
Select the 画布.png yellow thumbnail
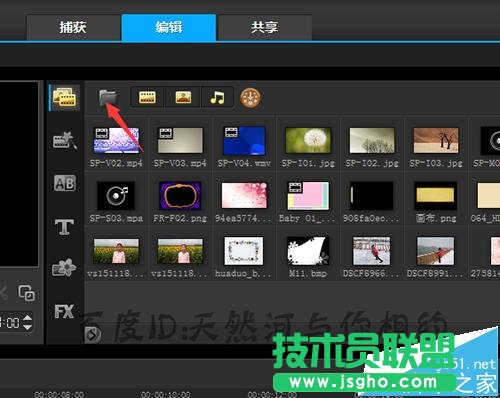(x=435, y=196)
